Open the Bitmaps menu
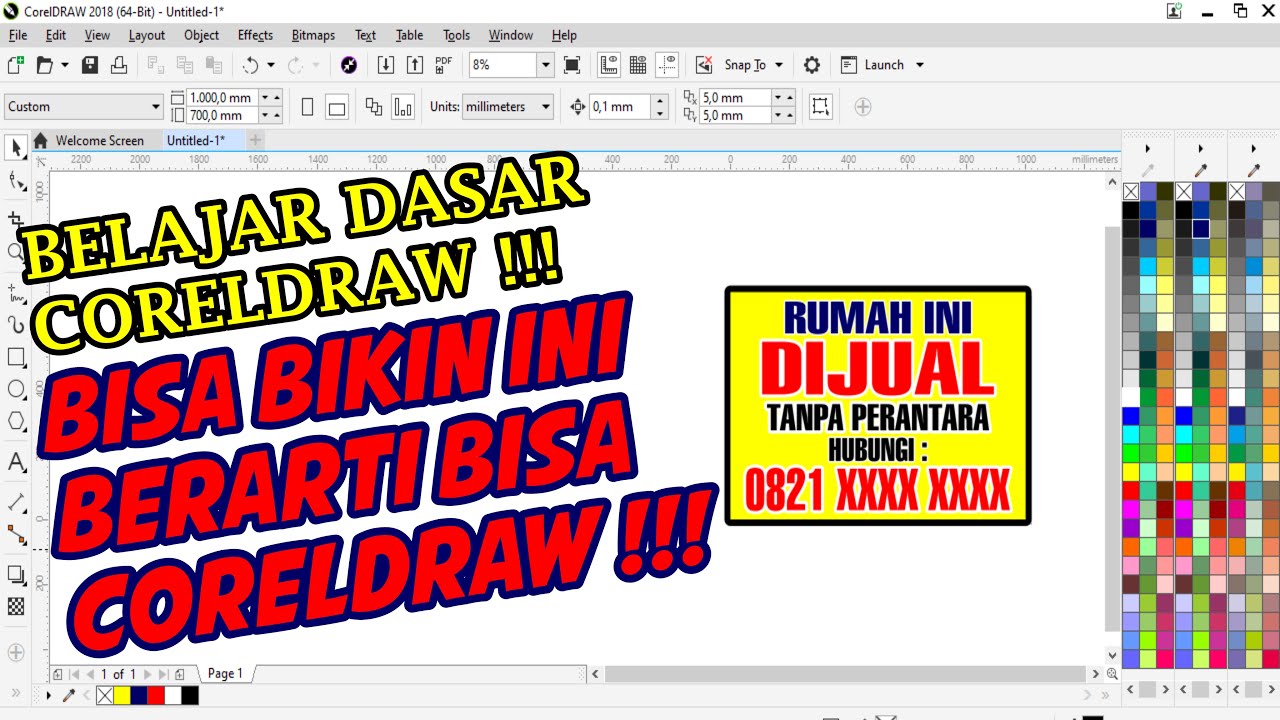This screenshot has width=1280, height=720. click(313, 35)
